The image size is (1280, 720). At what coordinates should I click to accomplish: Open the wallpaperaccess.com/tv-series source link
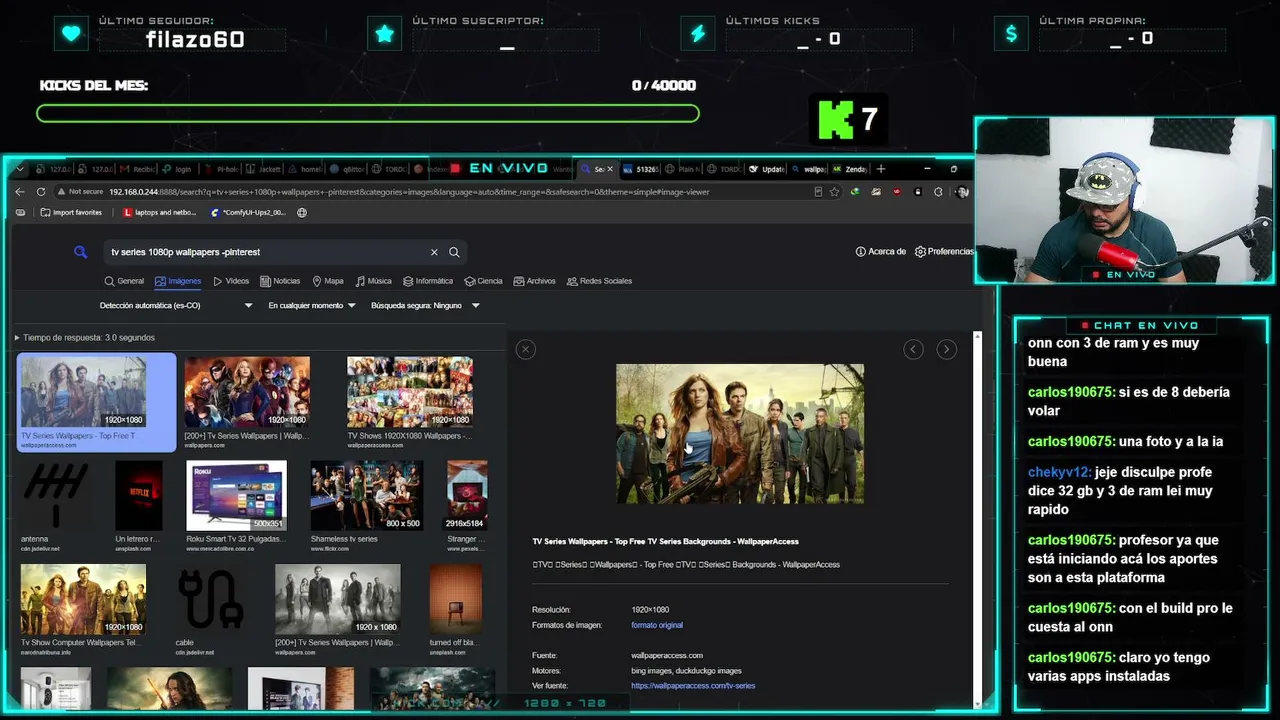(x=693, y=686)
